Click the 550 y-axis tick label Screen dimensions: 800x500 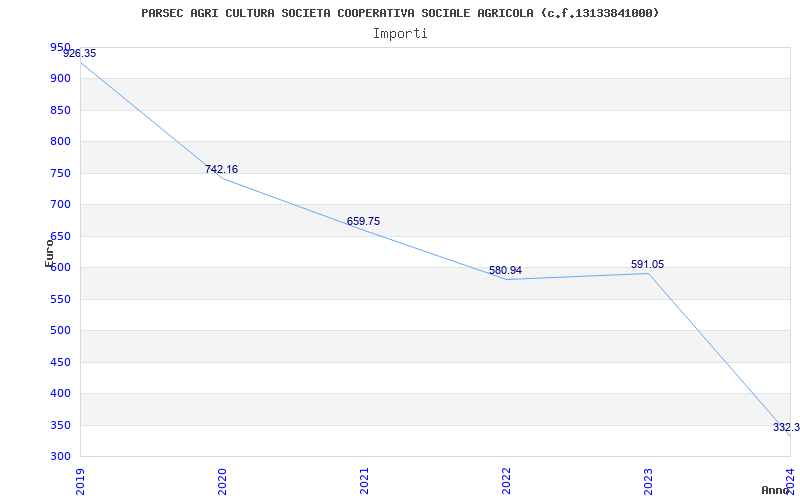(60, 299)
